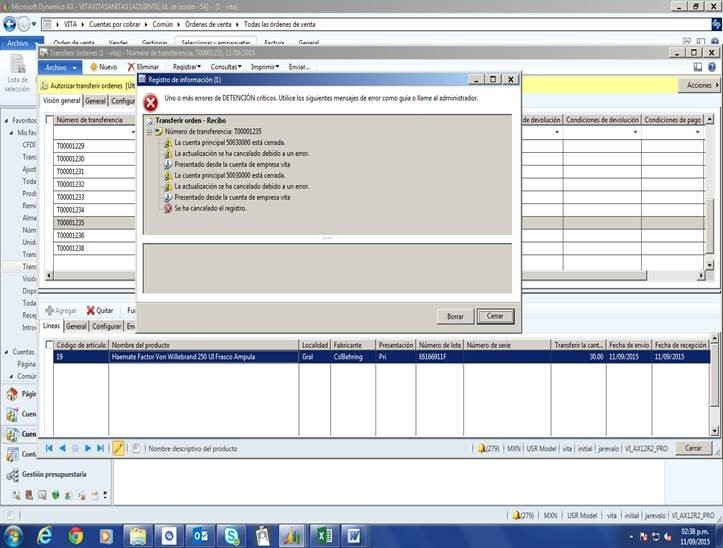Click the Borrar button in dialog
The width and height of the screenshot is (723, 548).
[455, 316]
